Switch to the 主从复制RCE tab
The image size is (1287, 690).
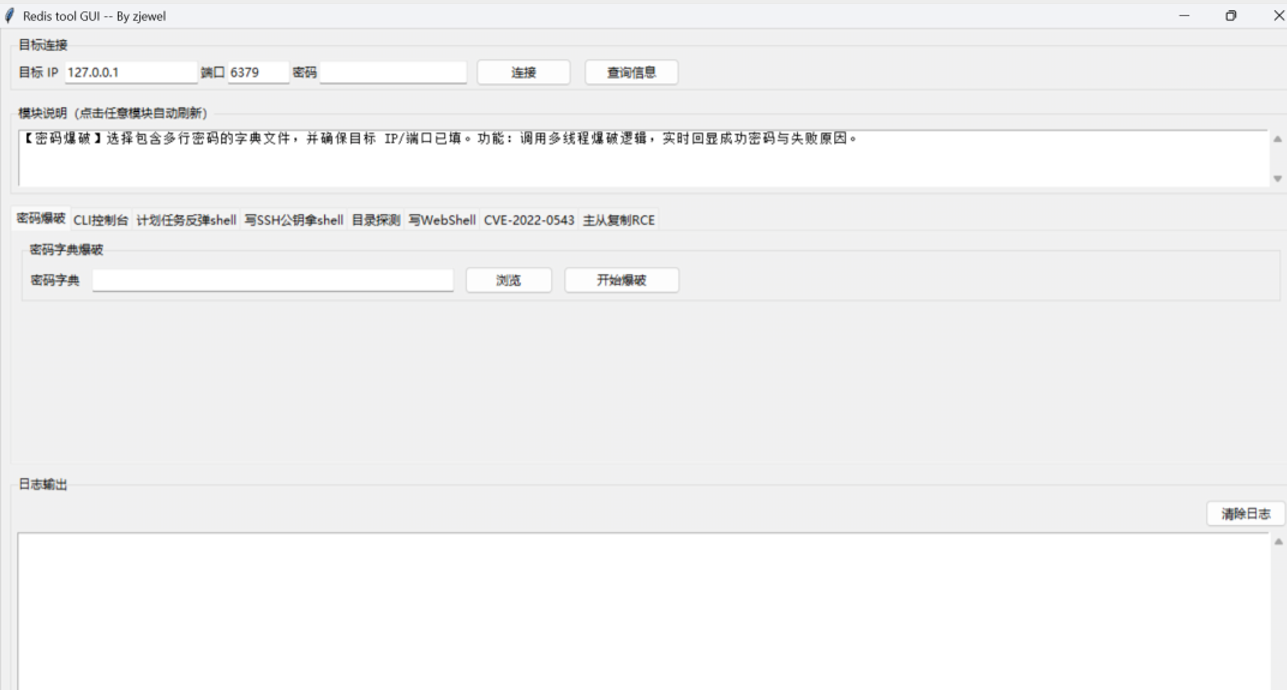(618, 220)
